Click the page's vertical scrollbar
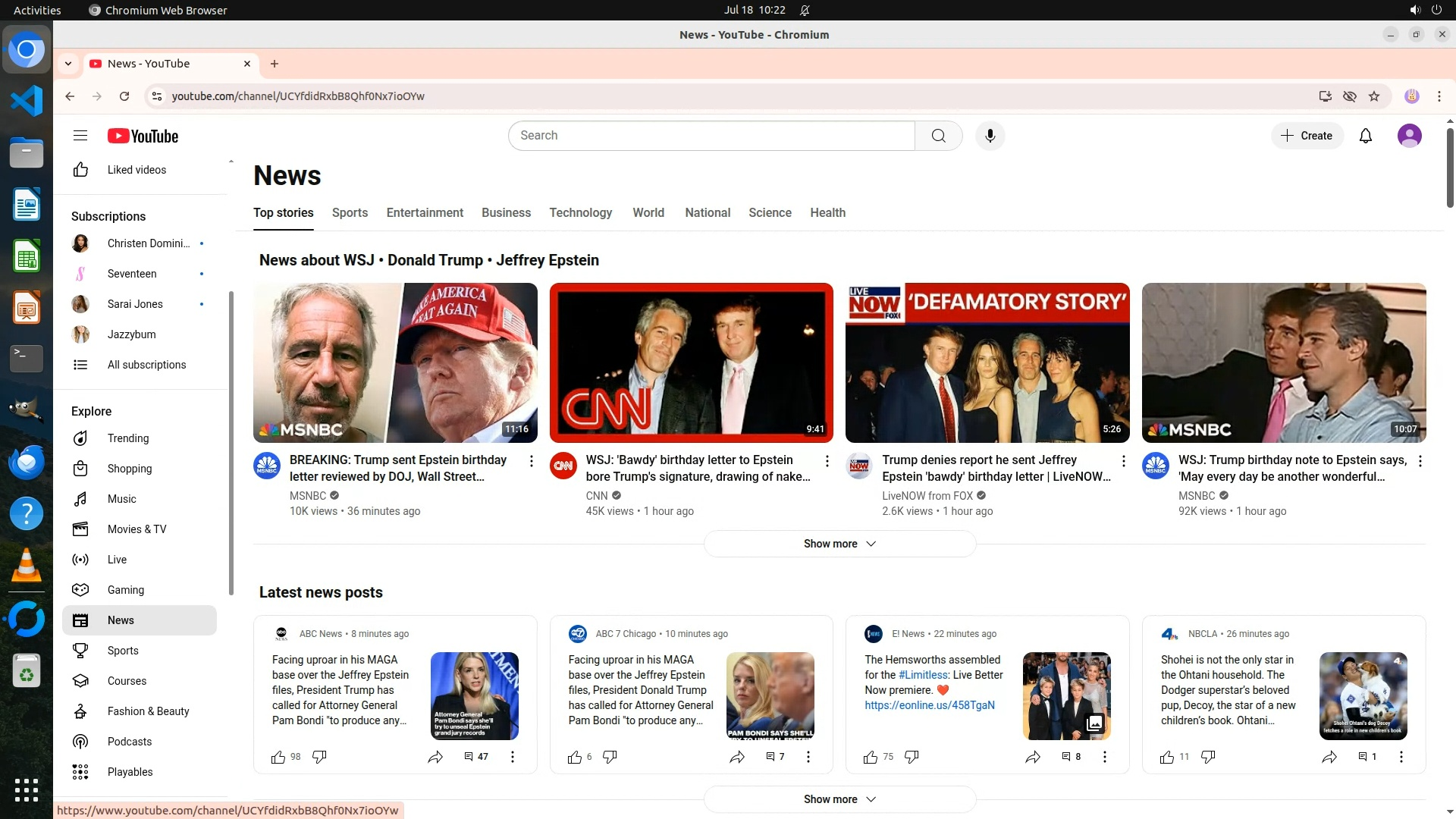This screenshot has height=819, width=1456. 1449,167
